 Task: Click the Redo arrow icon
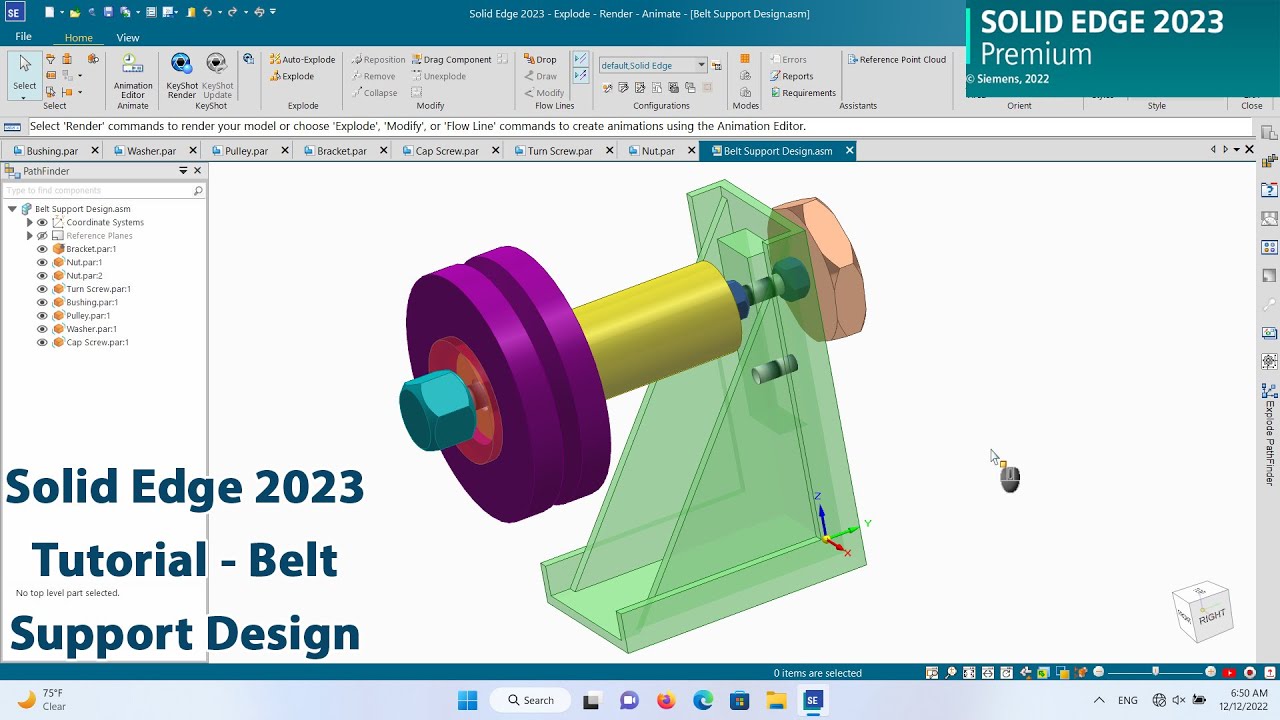click(x=232, y=12)
